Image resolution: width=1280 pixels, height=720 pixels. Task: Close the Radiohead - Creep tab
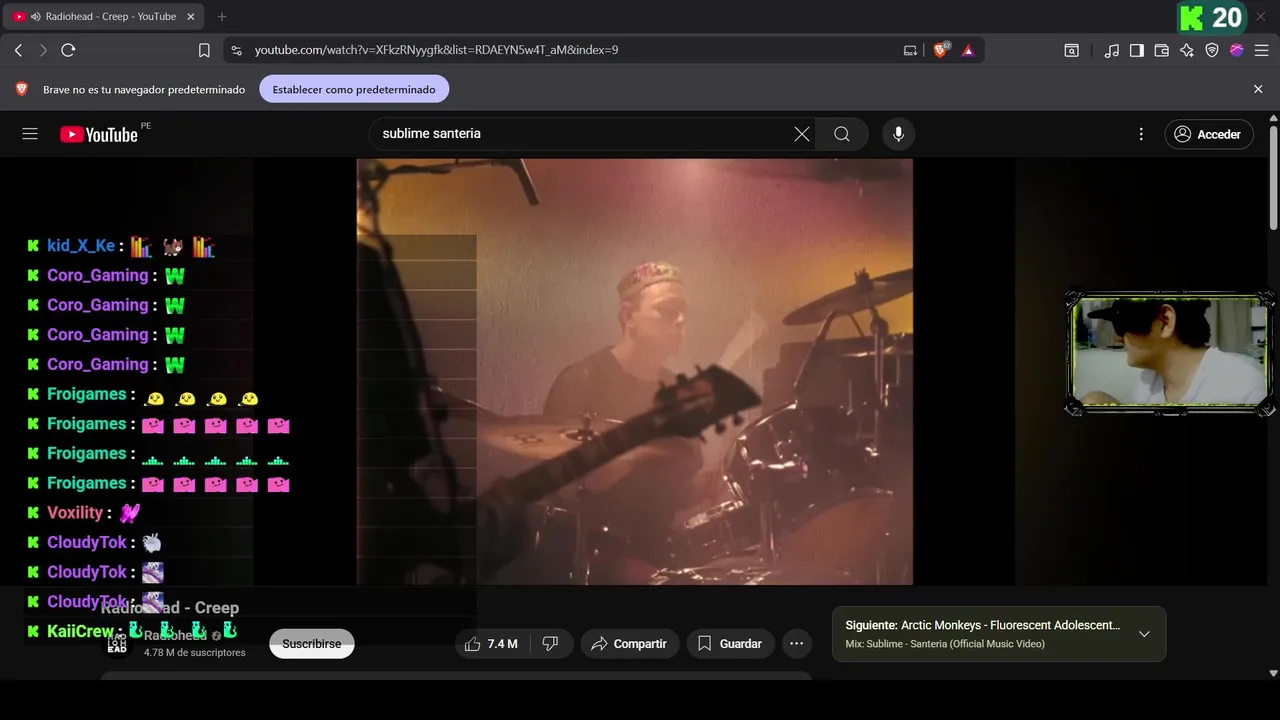pyautogui.click(x=190, y=17)
